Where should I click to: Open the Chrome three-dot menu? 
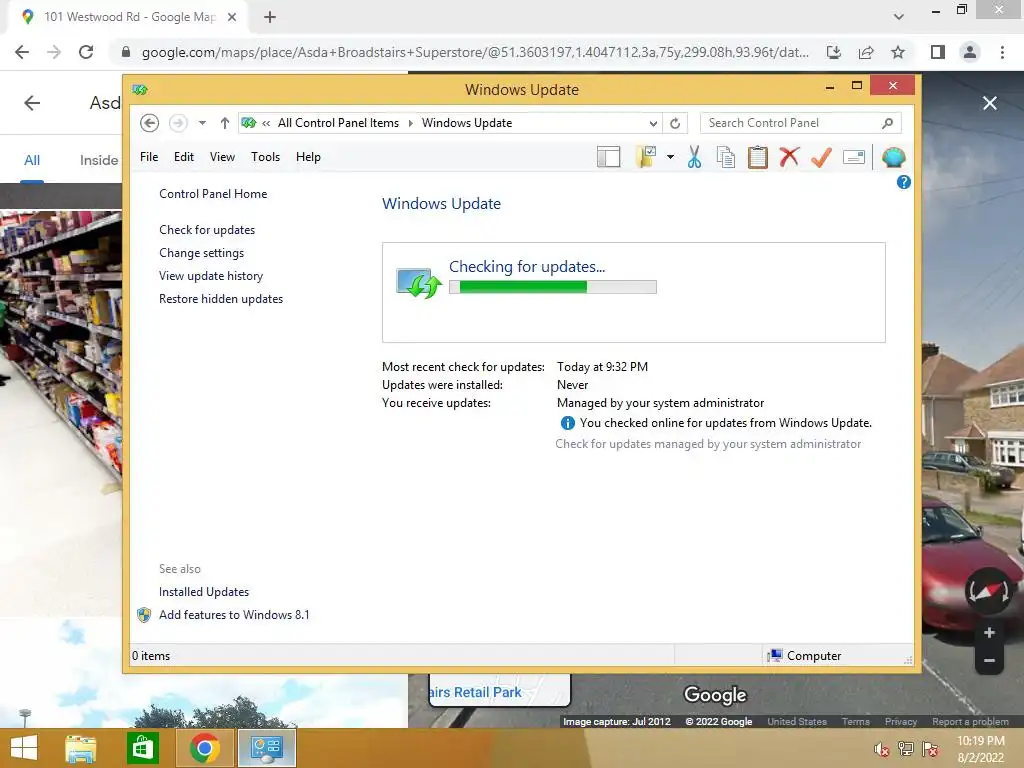[x=1002, y=52]
